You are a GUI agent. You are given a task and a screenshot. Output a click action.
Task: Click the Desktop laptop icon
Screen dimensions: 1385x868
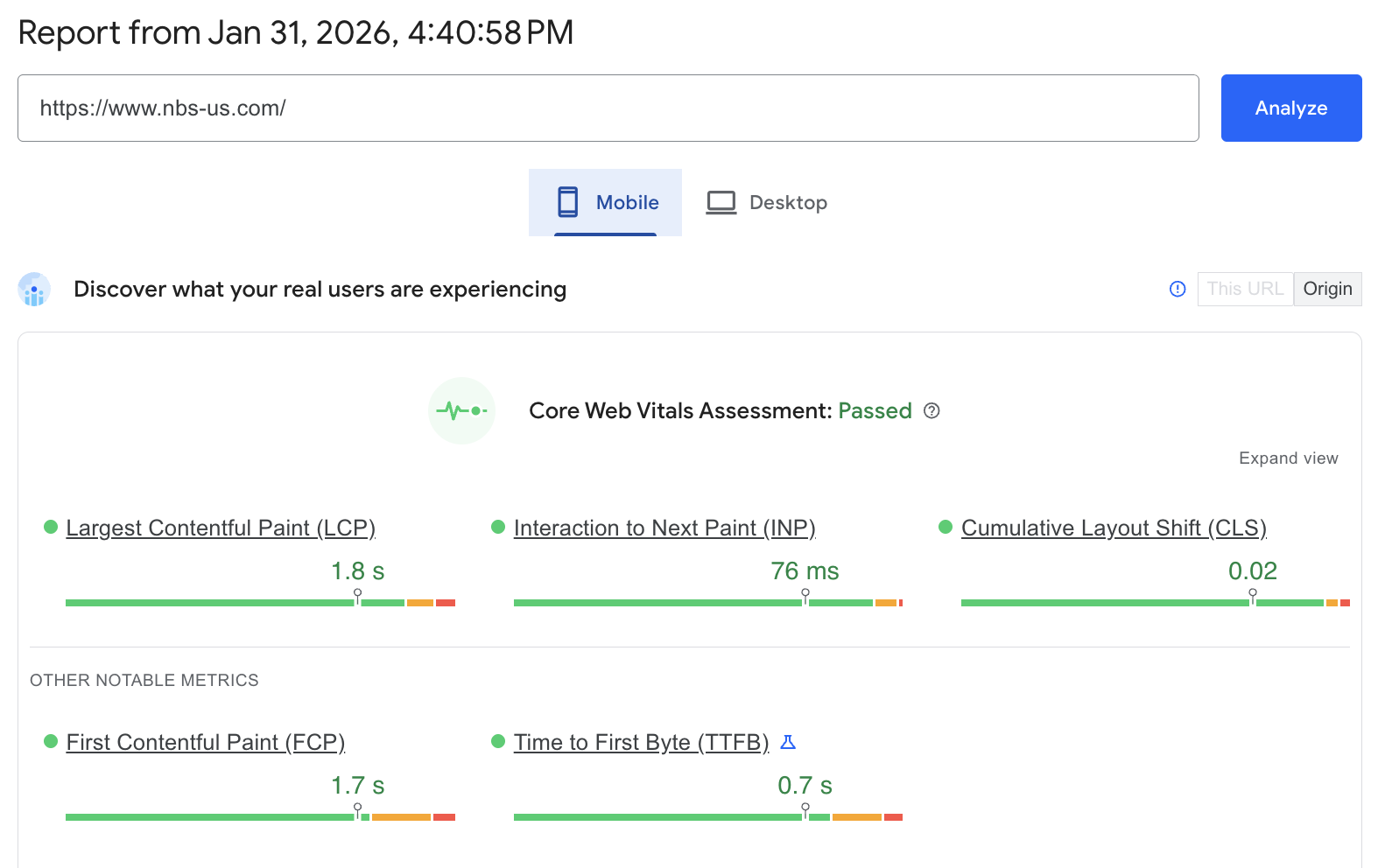click(720, 201)
